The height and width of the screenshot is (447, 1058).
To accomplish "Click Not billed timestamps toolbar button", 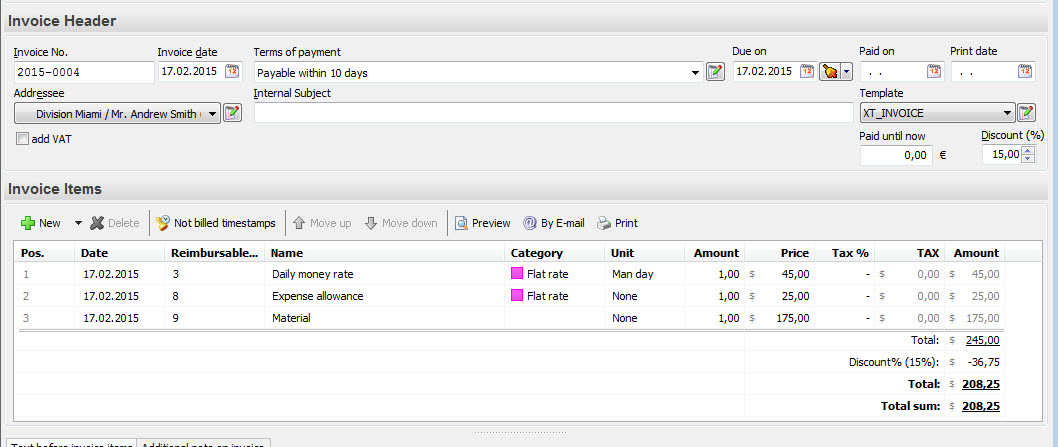I will pyautogui.click(x=216, y=223).
